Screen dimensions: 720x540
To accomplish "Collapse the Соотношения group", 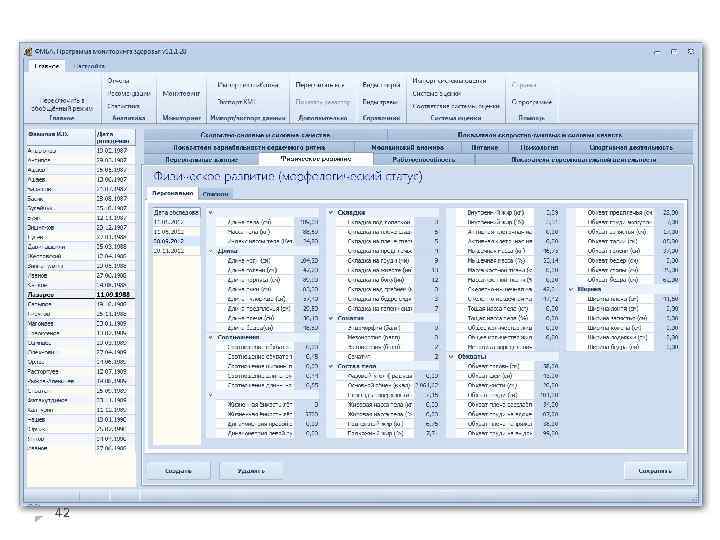I will [210, 337].
